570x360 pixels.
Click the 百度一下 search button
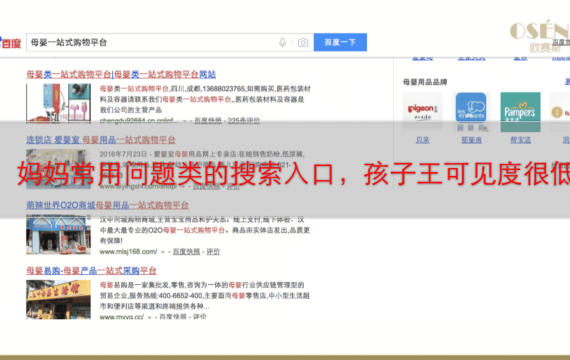coord(340,42)
